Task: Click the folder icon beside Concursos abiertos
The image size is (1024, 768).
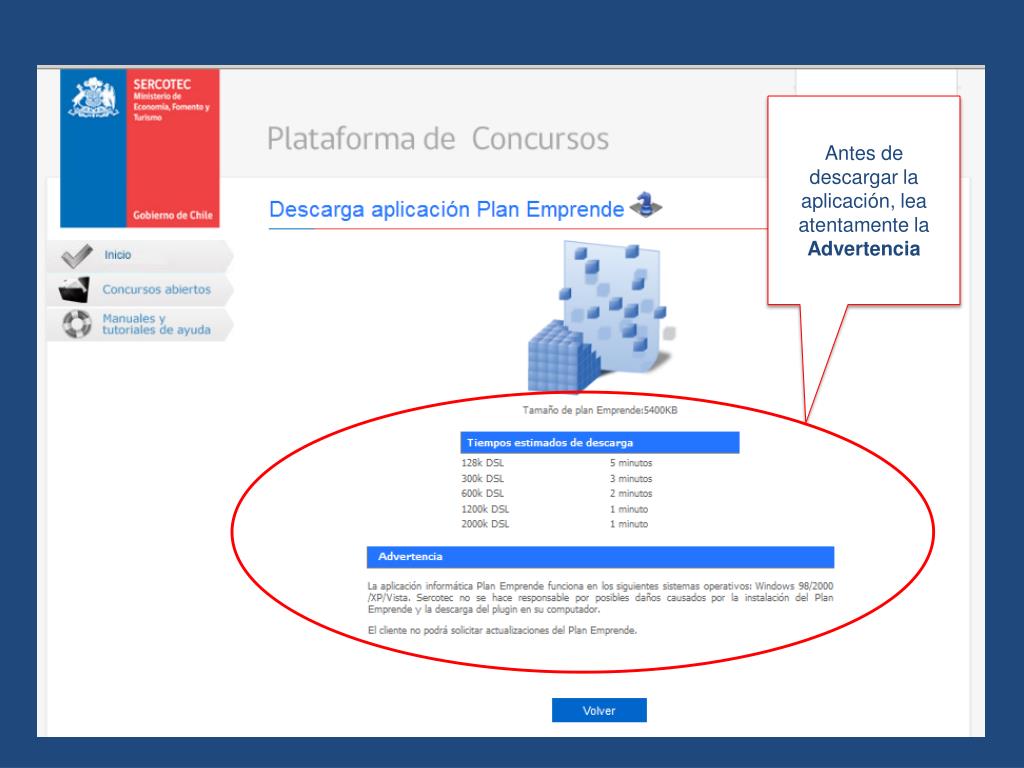Action: 74,290
